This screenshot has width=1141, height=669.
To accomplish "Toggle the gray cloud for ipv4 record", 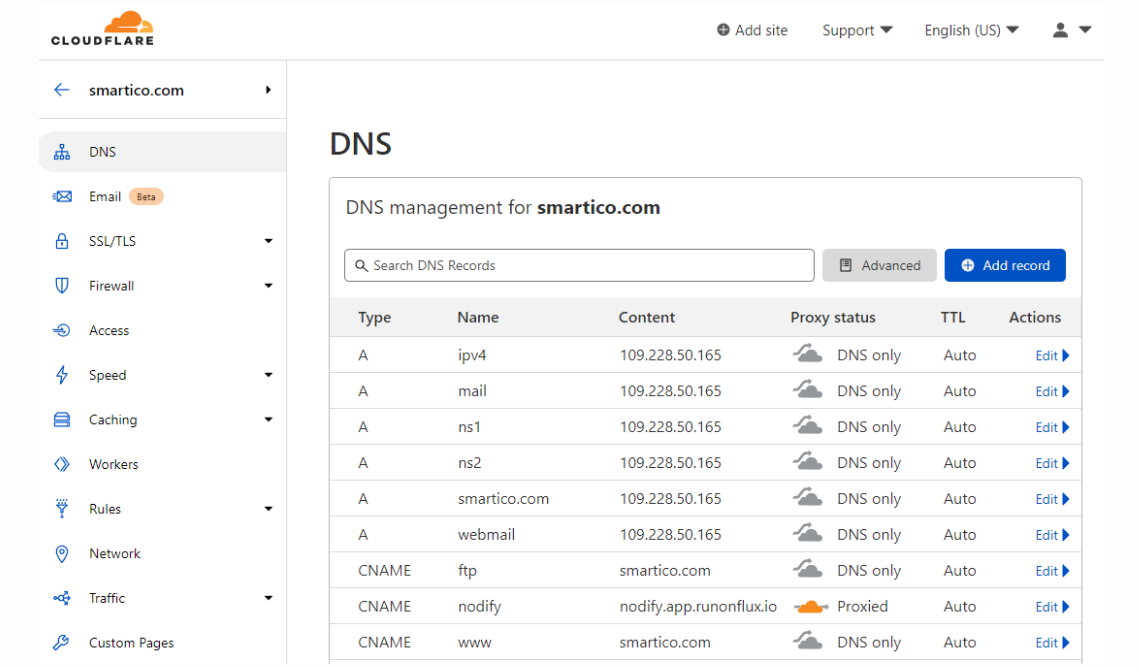I will pos(808,355).
